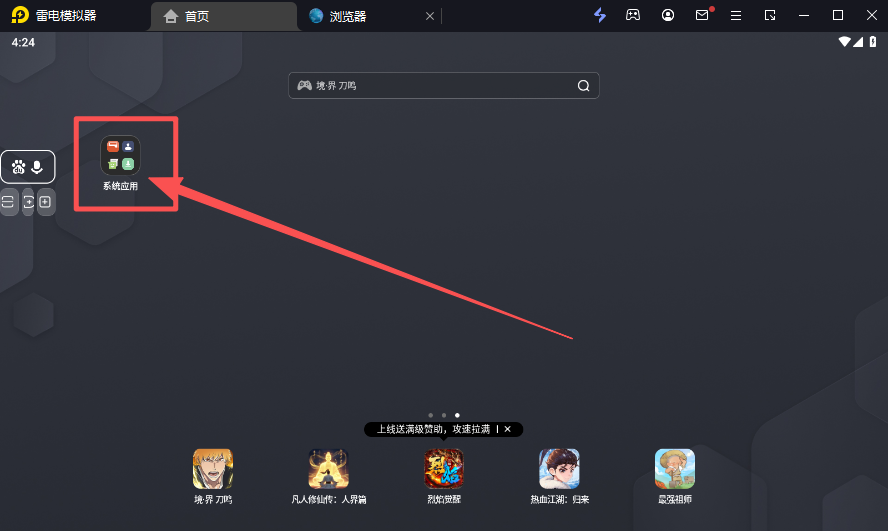Click the 4:24 clock text
The width and height of the screenshot is (888, 531).
click(23, 42)
